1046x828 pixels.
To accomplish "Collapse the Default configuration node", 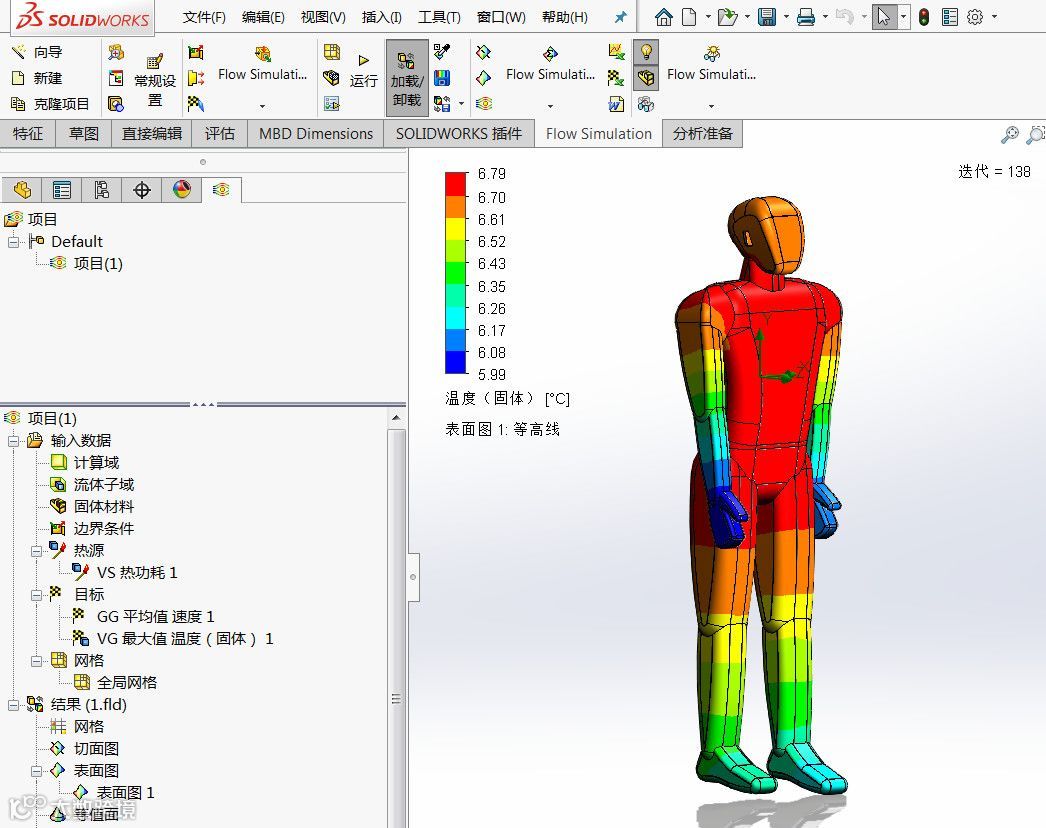I will pyautogui.click(x=13, y=242).
